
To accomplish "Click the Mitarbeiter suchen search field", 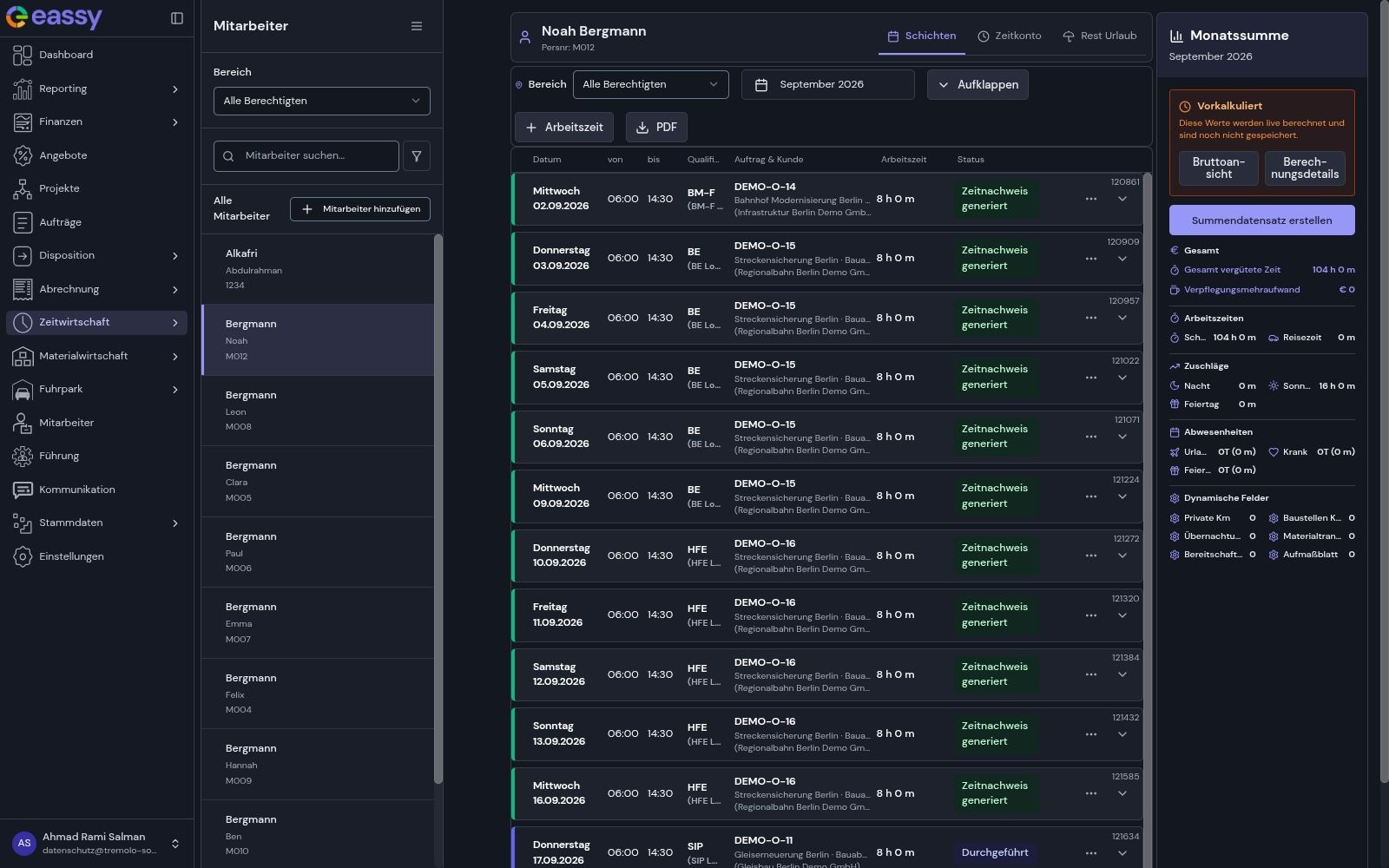I will (x=306, y=156).
